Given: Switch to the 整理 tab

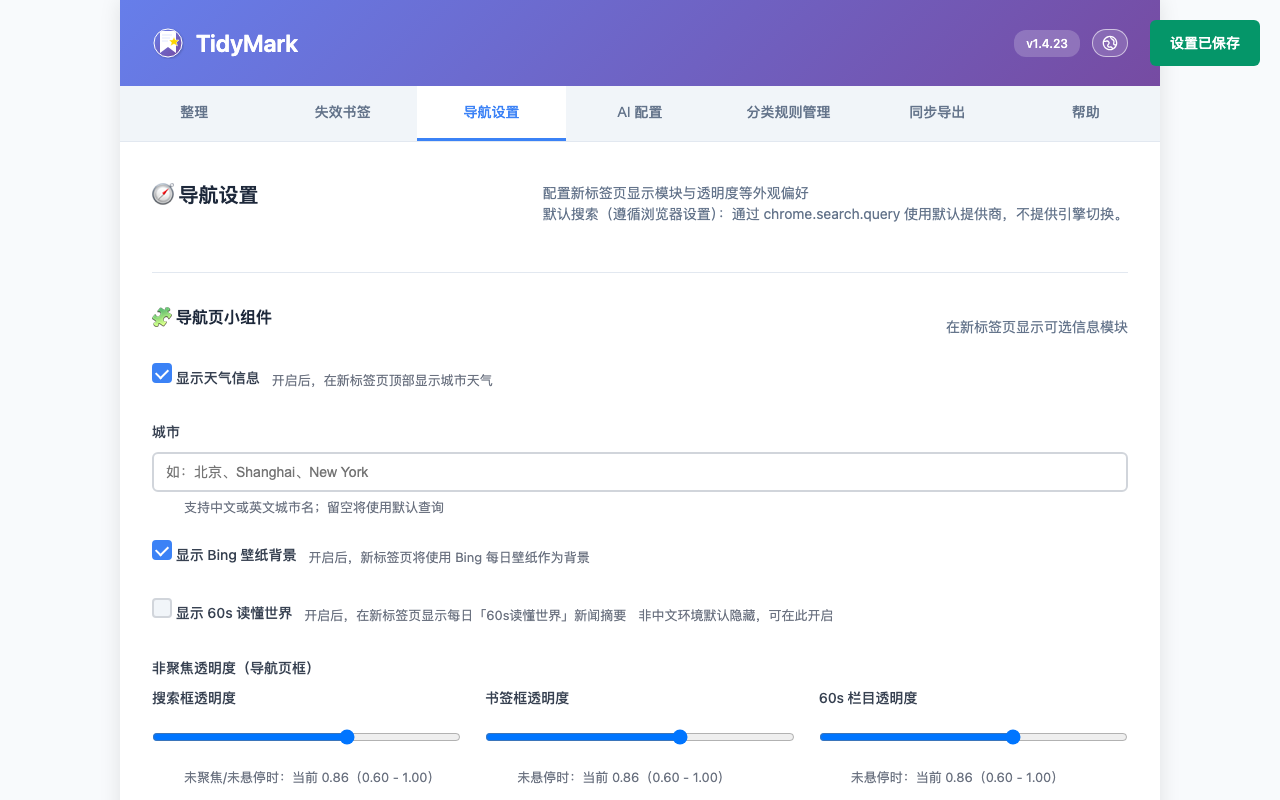Looking at the screenshot, I should coord(194,113).
